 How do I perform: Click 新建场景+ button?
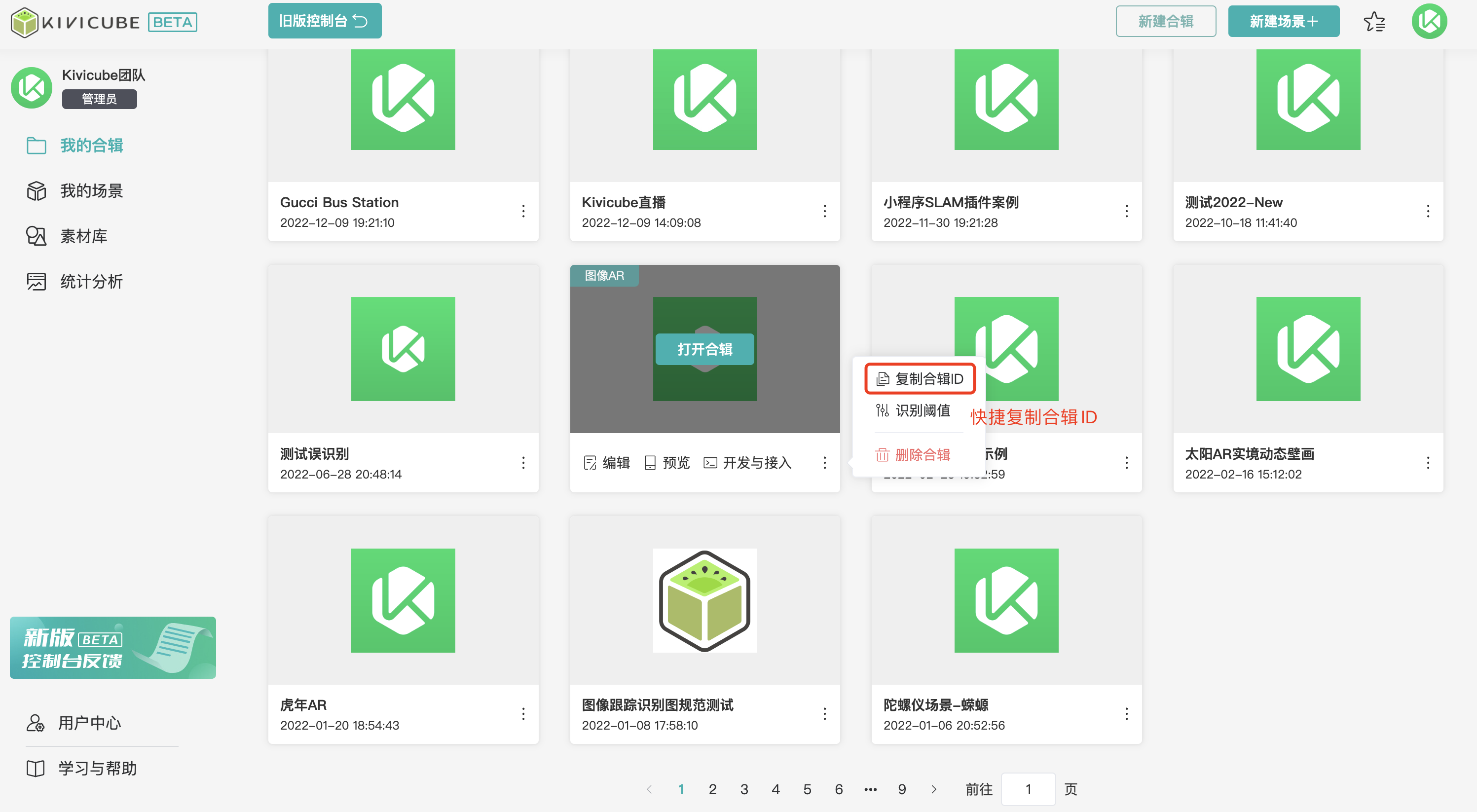click(x=1283, y=22)
